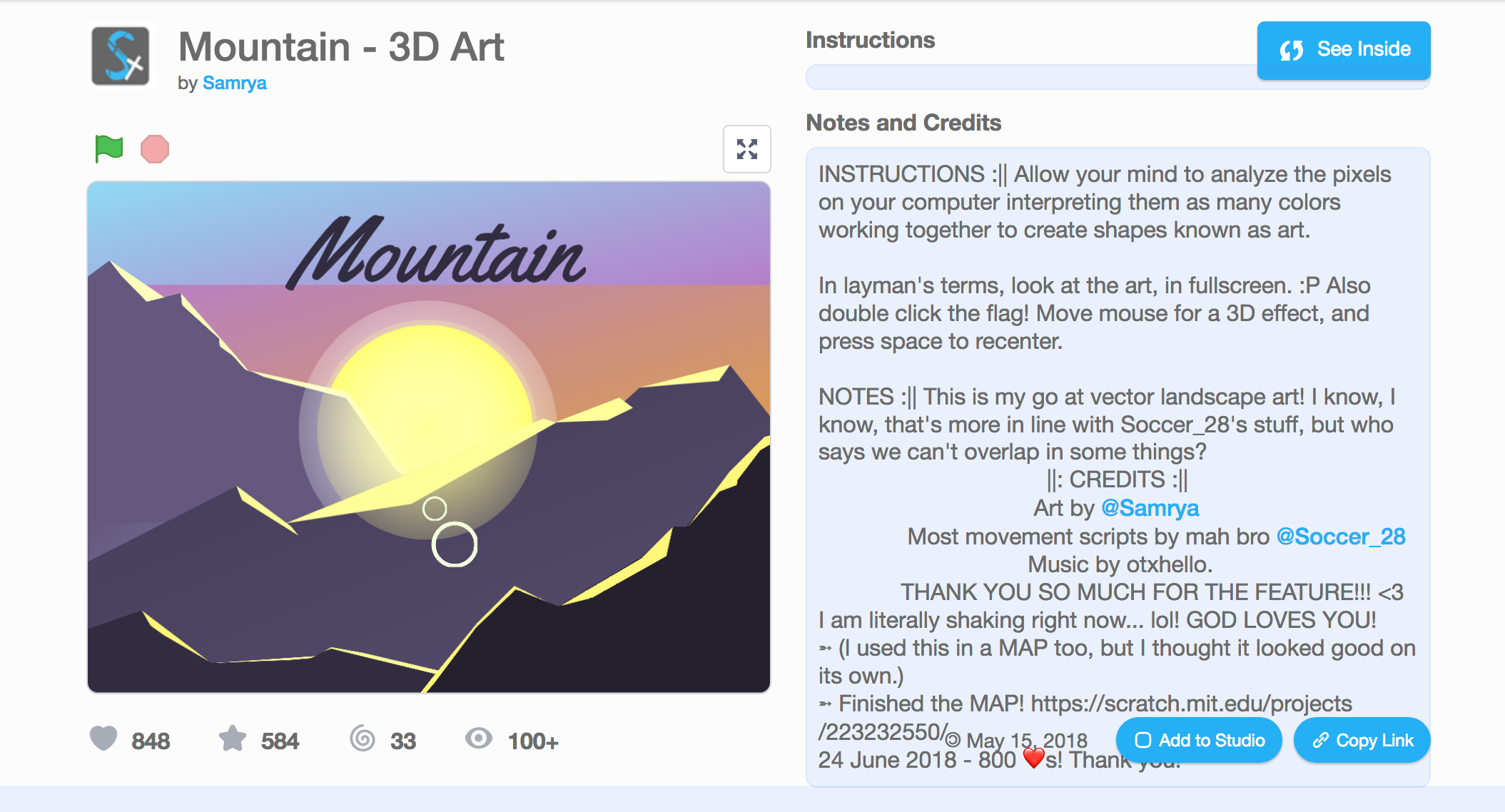Click the eye icon next to 100+ views

point(480,740)
